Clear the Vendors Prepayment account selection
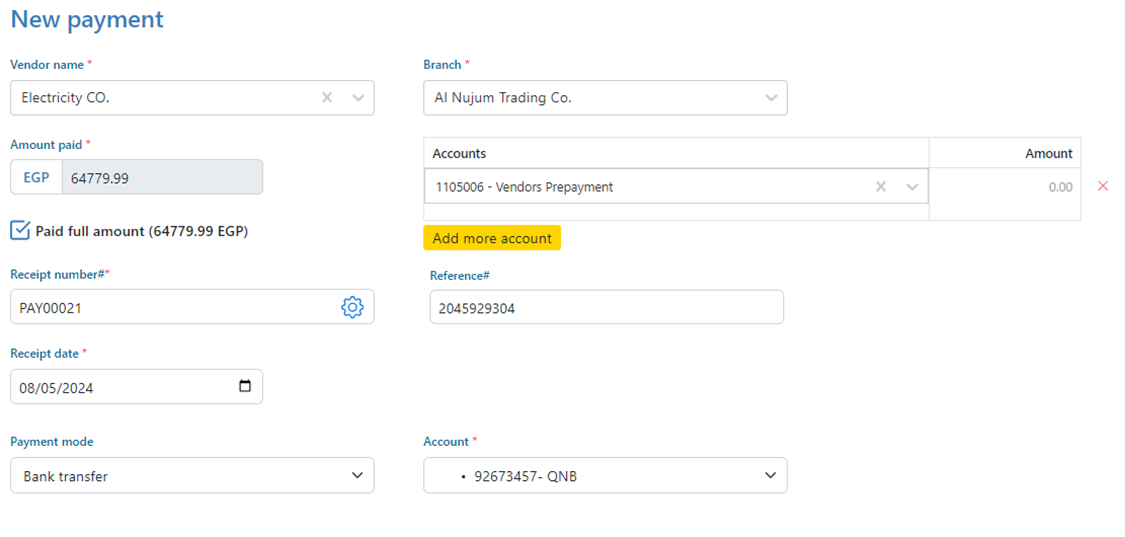The height and width of the screenshot is (537, 1125). (881, 187)
